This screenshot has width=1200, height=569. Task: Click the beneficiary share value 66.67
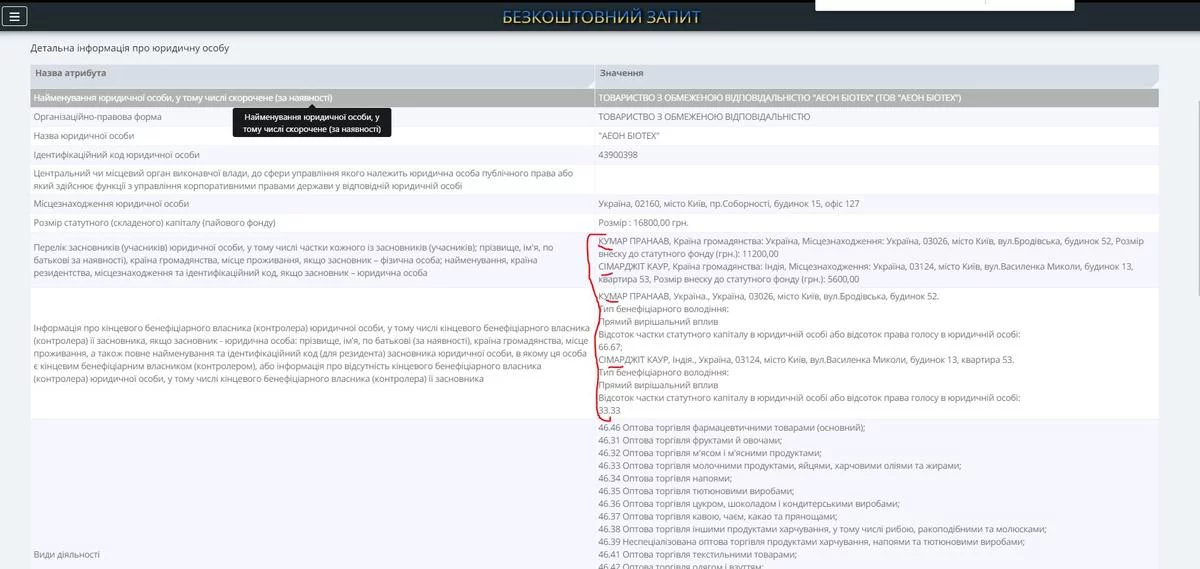click(610, 347)
